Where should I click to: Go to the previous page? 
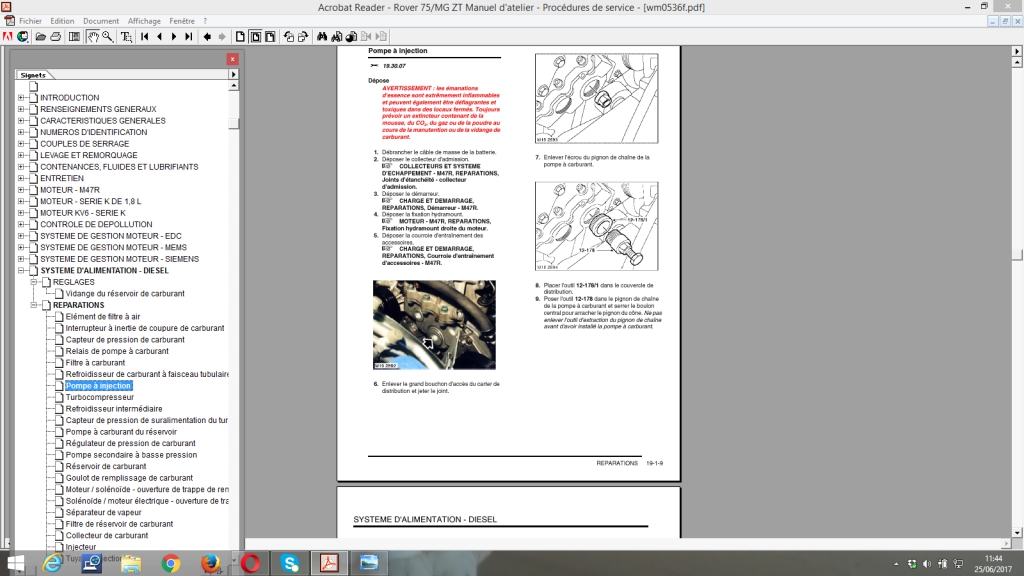coord(159,37)
